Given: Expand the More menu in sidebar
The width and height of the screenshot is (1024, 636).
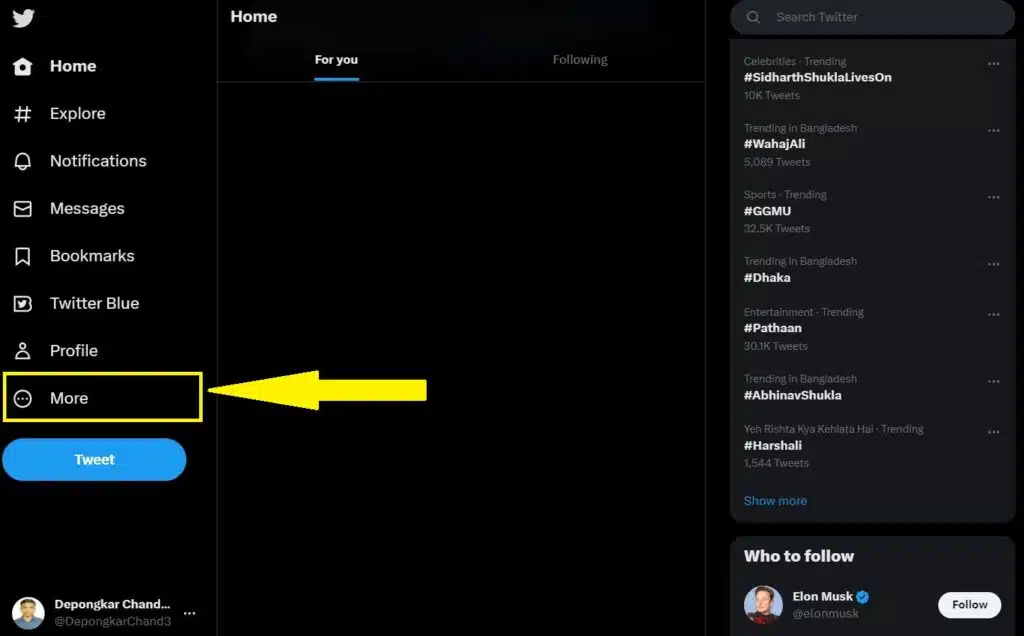Looking at the screenshot, I should tap(68, 398).
